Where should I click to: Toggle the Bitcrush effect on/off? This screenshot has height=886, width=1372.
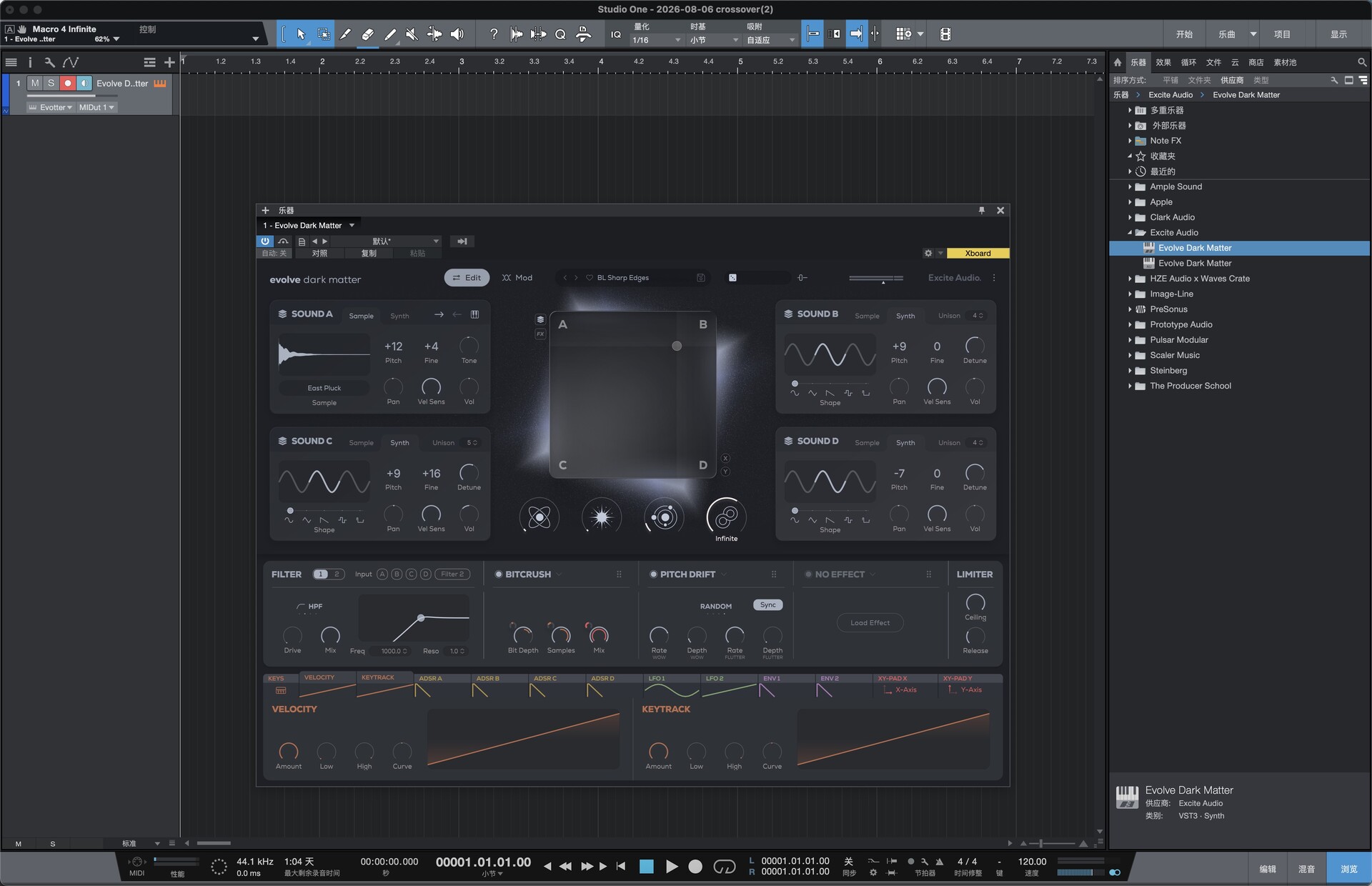click(x=499, y=574)
